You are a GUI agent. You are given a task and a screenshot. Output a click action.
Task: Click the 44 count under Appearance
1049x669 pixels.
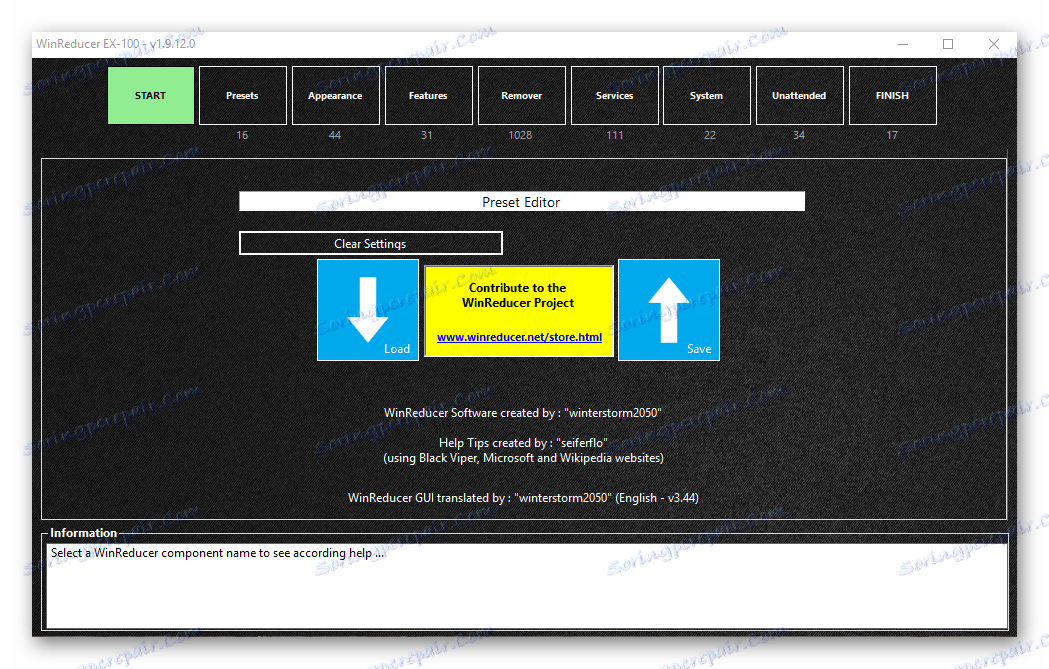pos(335,135)
